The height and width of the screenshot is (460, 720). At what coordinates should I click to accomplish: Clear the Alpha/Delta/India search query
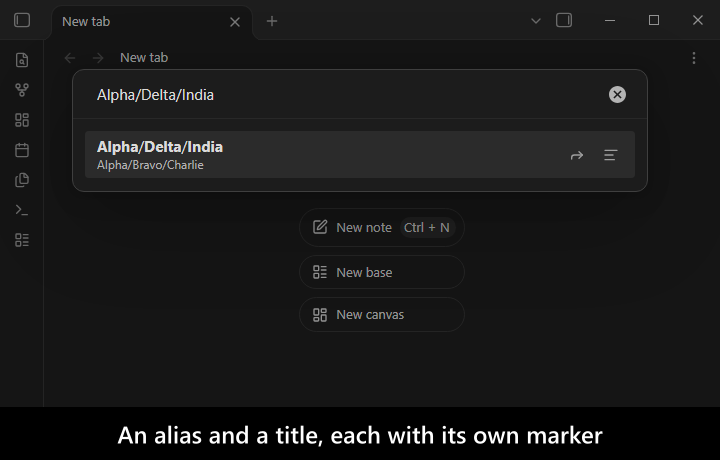[617, 95]
